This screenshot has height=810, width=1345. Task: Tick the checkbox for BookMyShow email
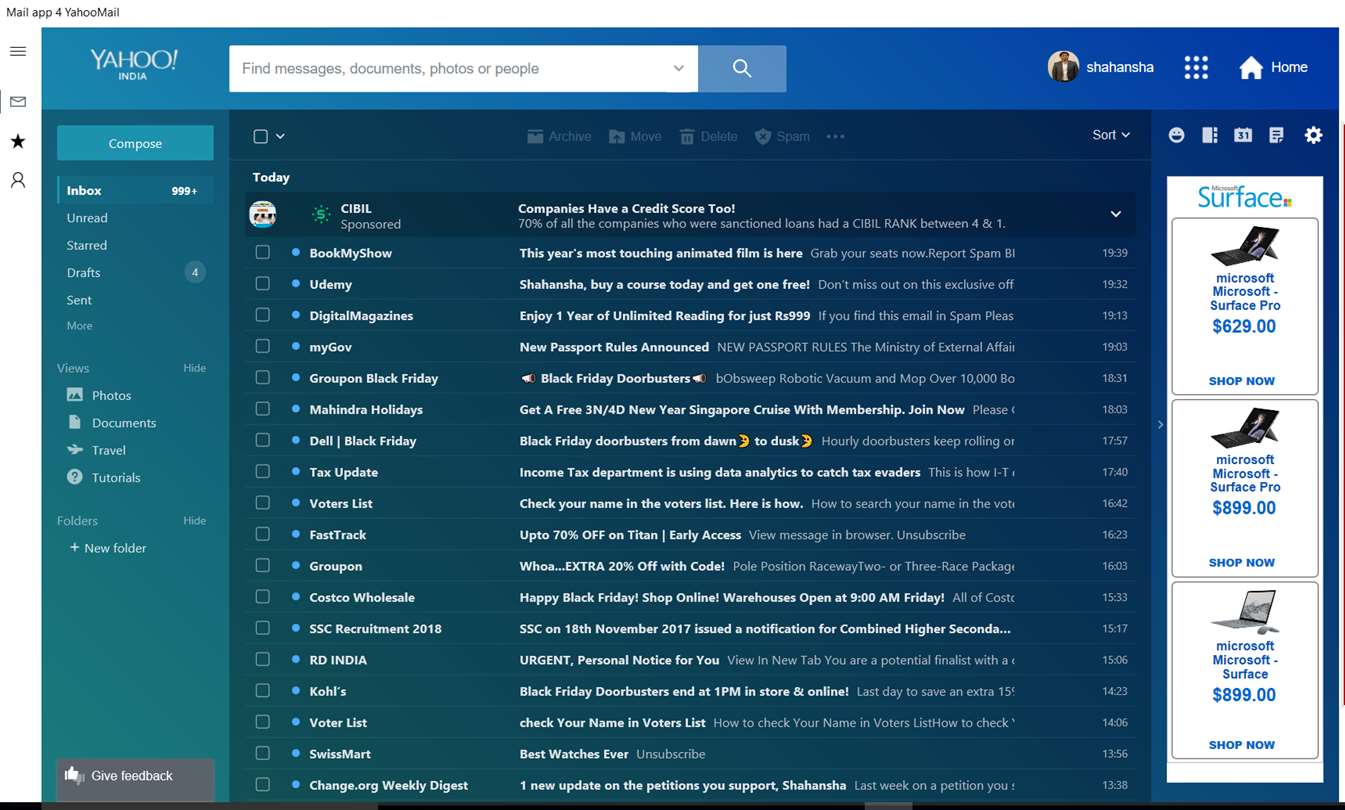pyautogui.click(x=262, y=253)
